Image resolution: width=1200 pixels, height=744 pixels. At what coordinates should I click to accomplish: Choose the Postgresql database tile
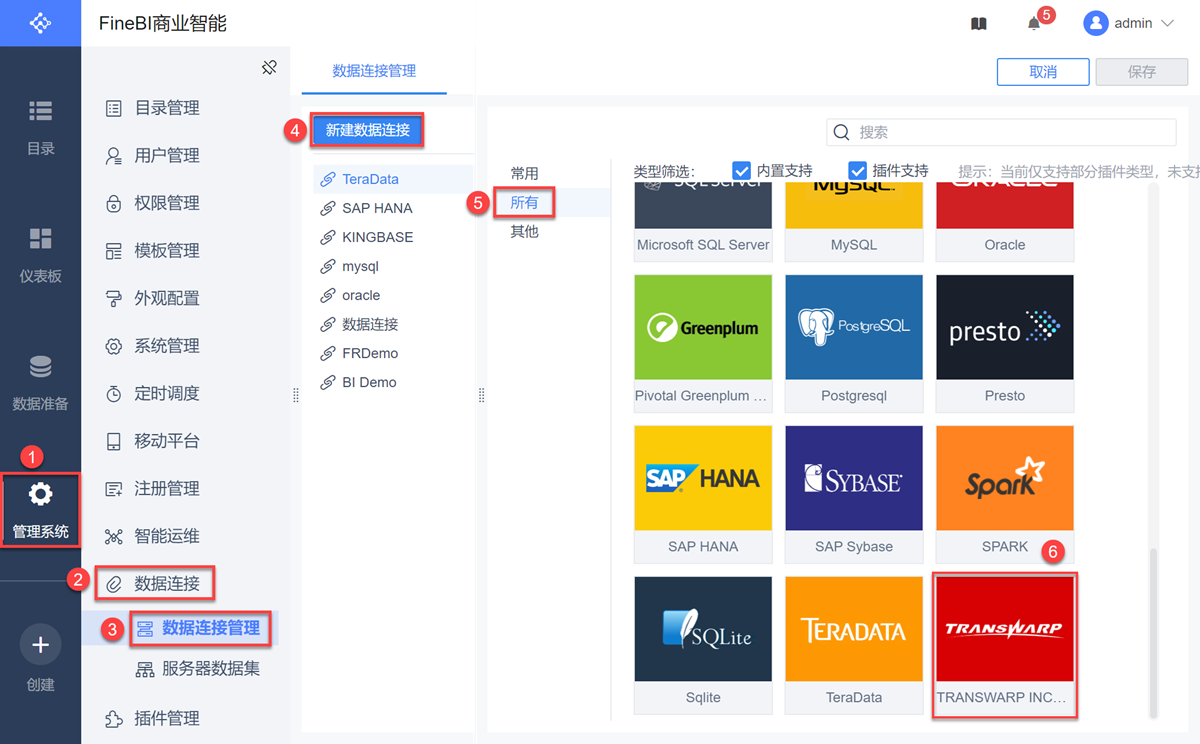(854, 343)
